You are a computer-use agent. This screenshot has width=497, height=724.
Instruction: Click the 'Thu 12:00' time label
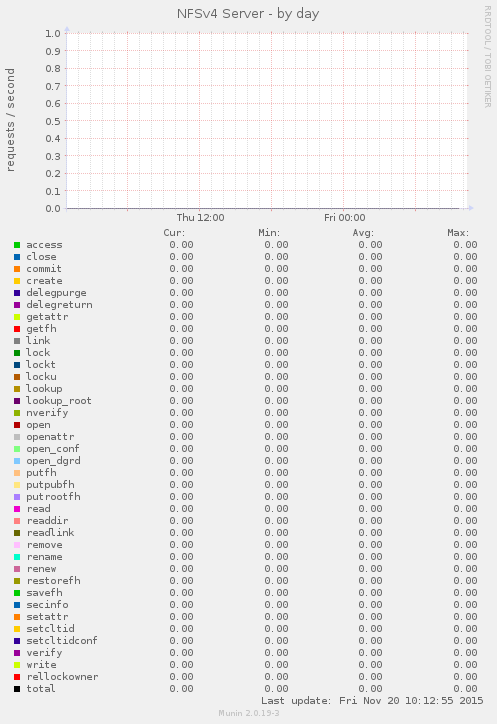click(x=200, y=217)
